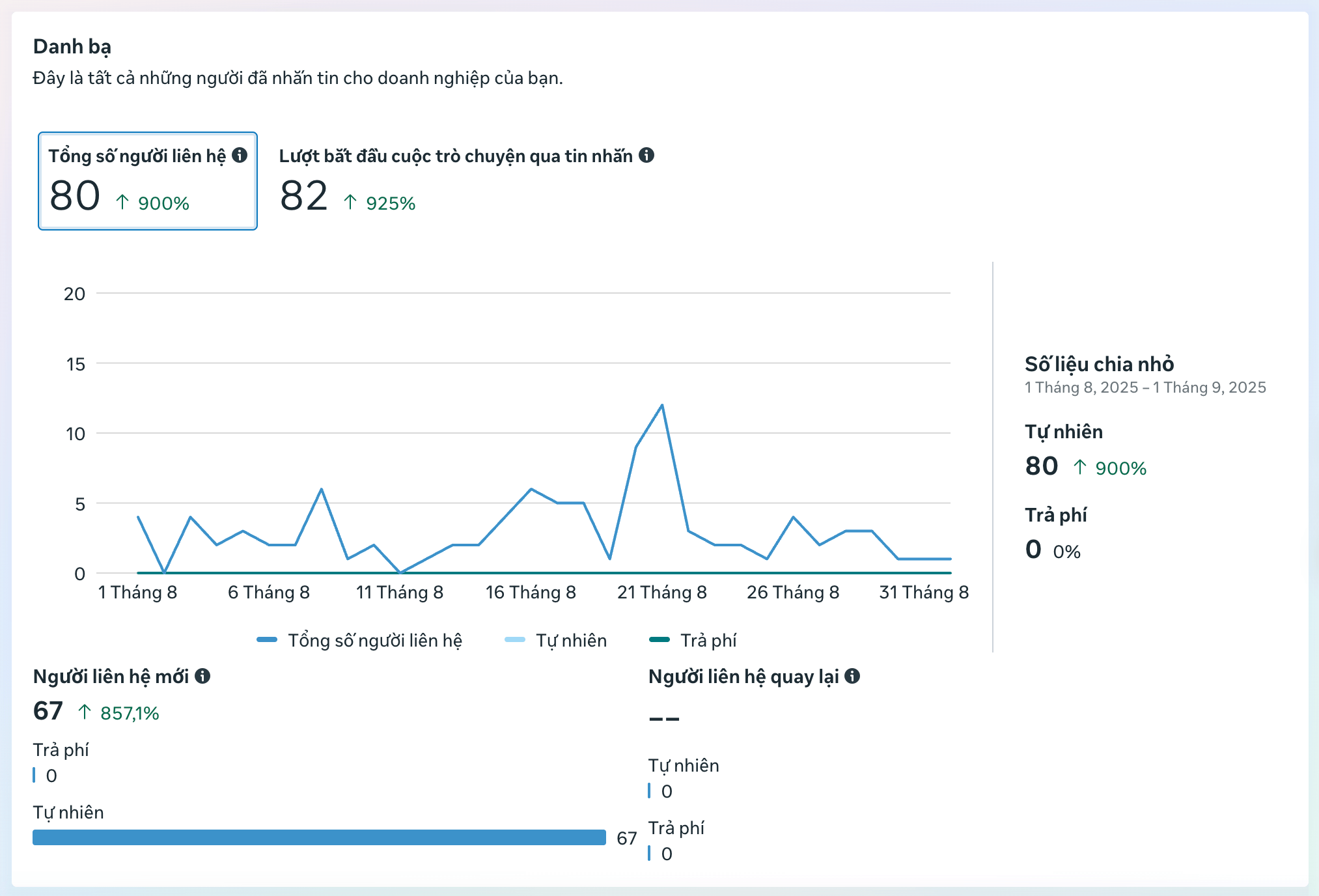
Task: Click the Tự nhiên blue bar showing 67
Action: pos(319,837)
